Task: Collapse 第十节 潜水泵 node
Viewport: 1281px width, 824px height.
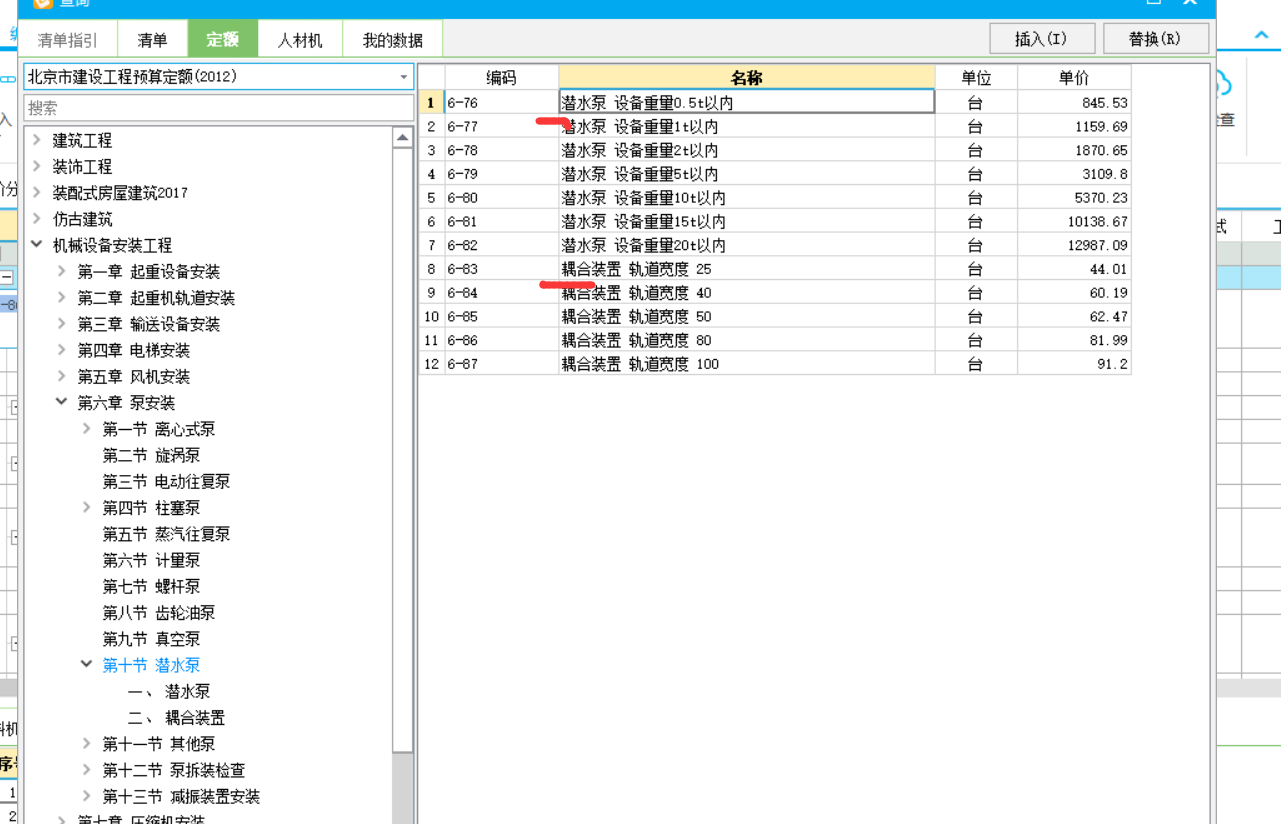Action: (x=87, y=664)
